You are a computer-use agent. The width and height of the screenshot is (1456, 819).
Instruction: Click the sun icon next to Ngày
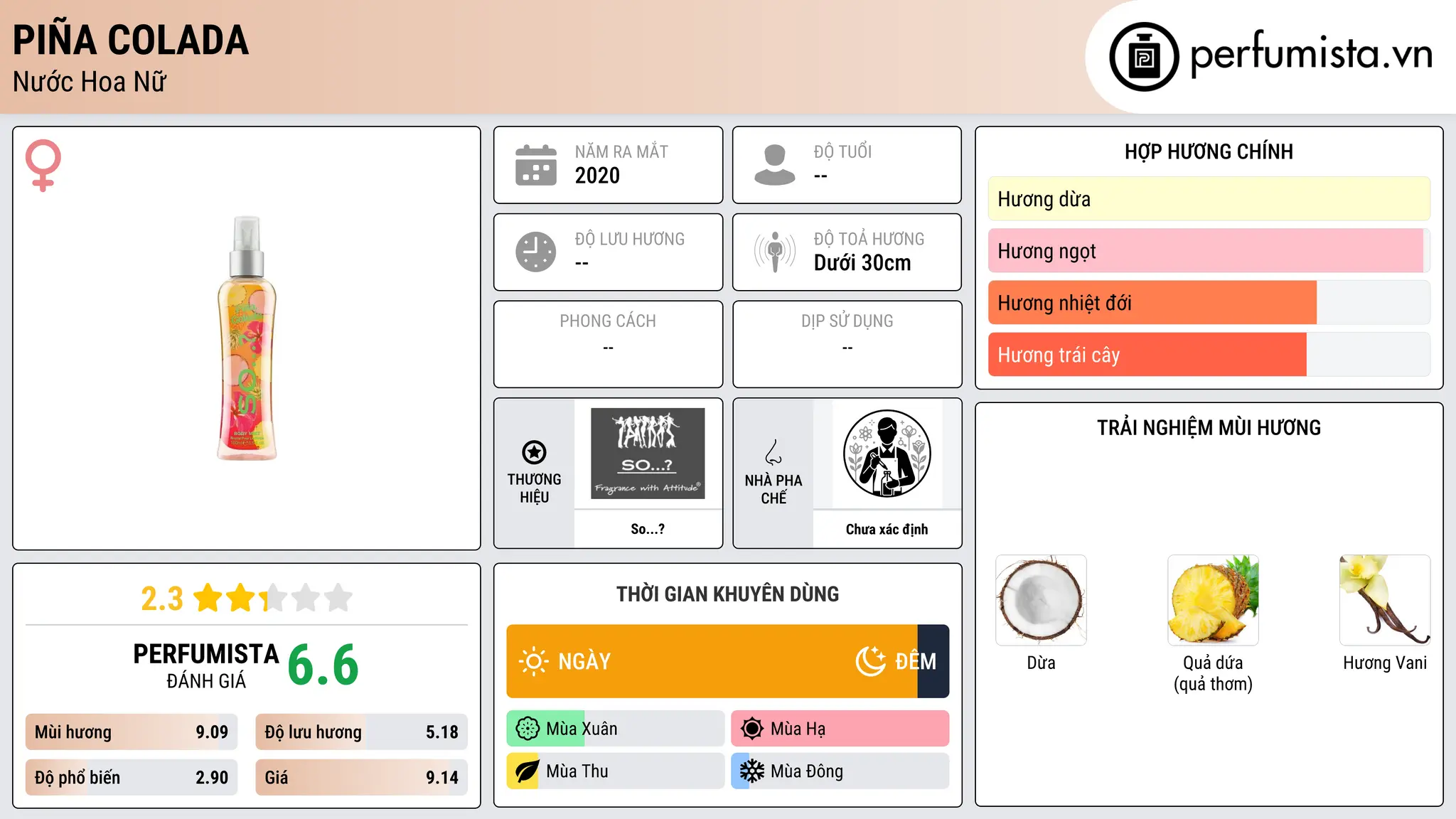[533, 661]
